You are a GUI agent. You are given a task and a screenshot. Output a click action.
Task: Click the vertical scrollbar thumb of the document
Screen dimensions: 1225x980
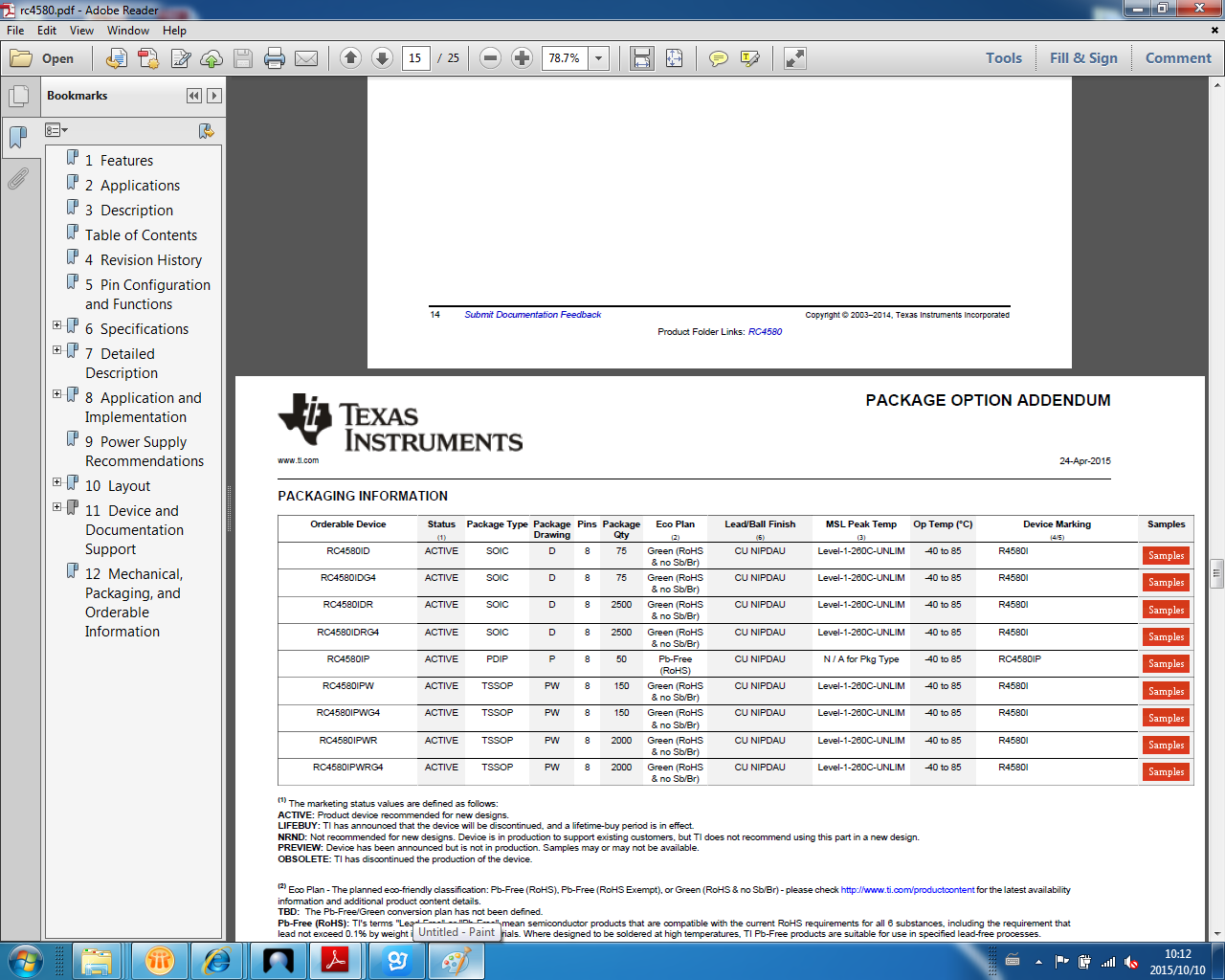coord(1217,573)
